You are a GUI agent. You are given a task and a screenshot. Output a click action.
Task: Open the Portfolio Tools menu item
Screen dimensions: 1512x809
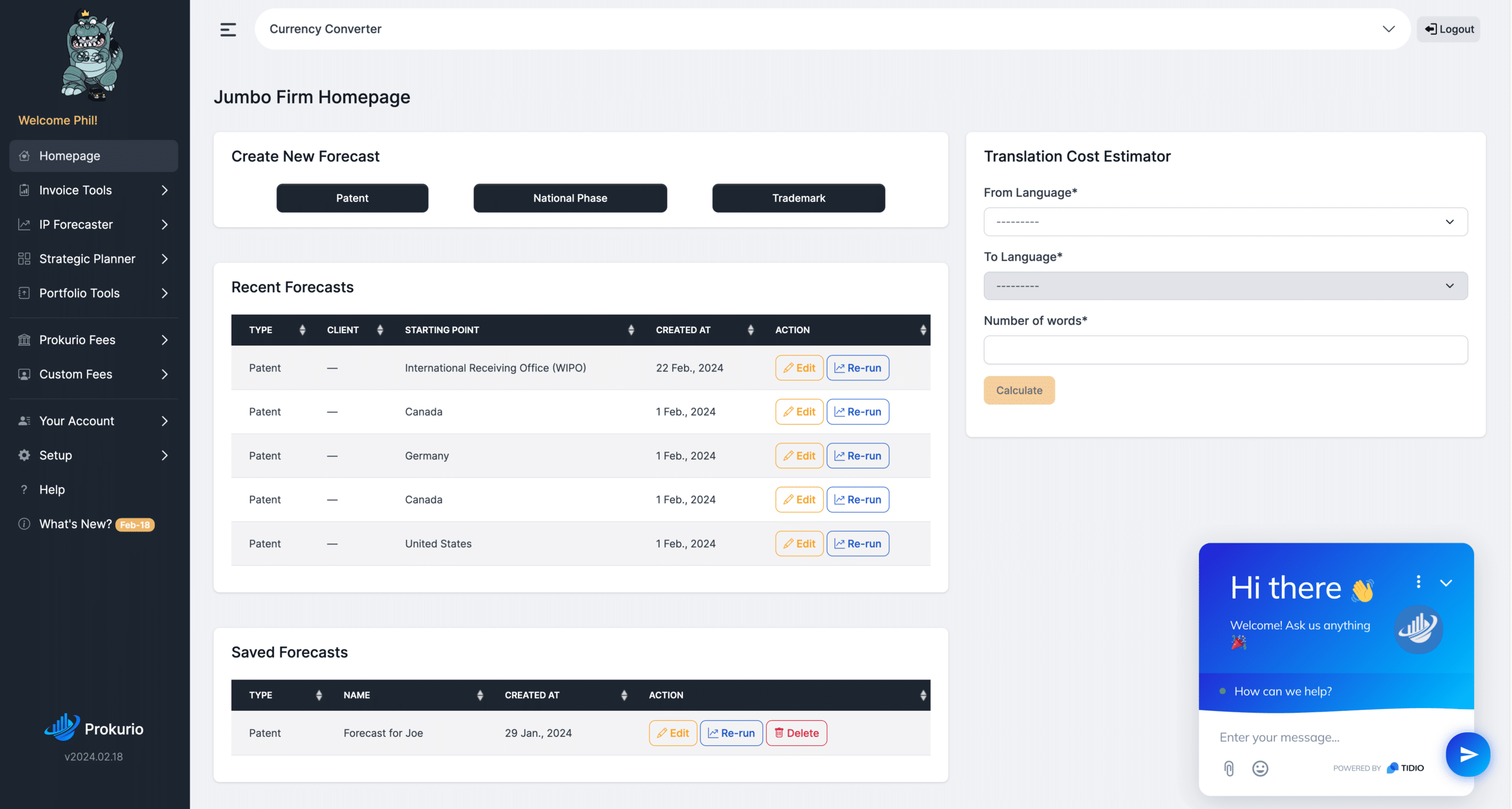[x=93, y=293]
